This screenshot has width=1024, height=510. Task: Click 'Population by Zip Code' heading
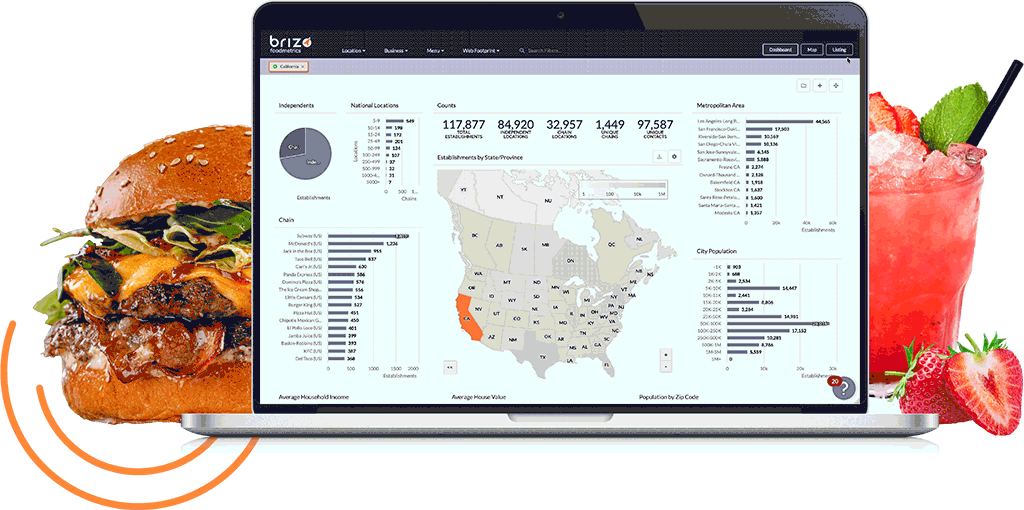669,396
